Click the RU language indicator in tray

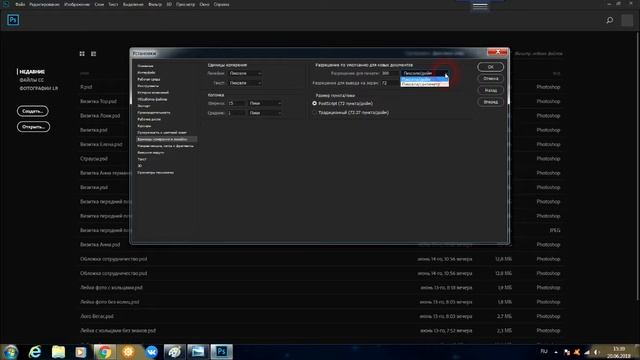pos(544,352)
